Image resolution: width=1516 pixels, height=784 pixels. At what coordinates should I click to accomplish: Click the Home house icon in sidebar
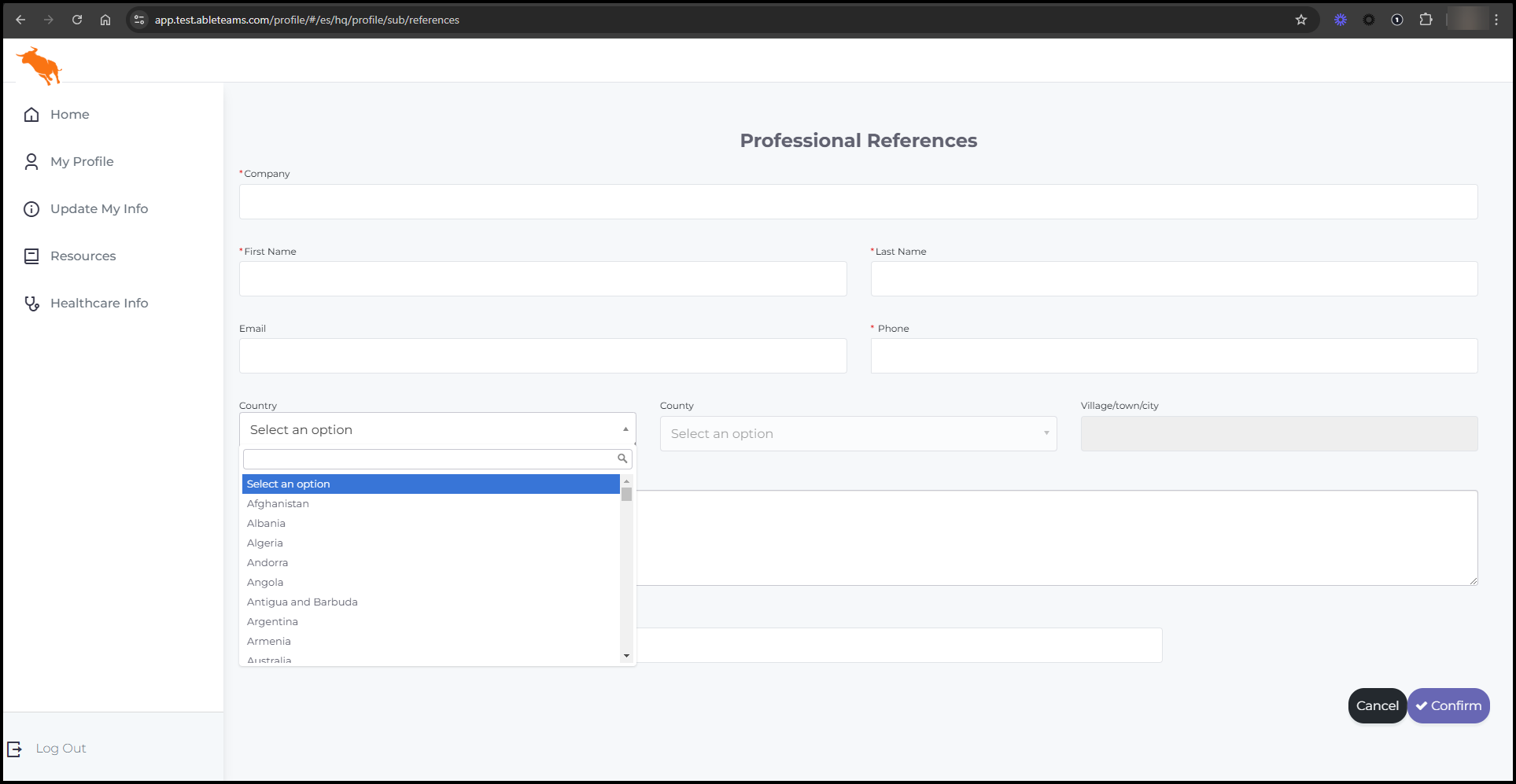(31, 115)
